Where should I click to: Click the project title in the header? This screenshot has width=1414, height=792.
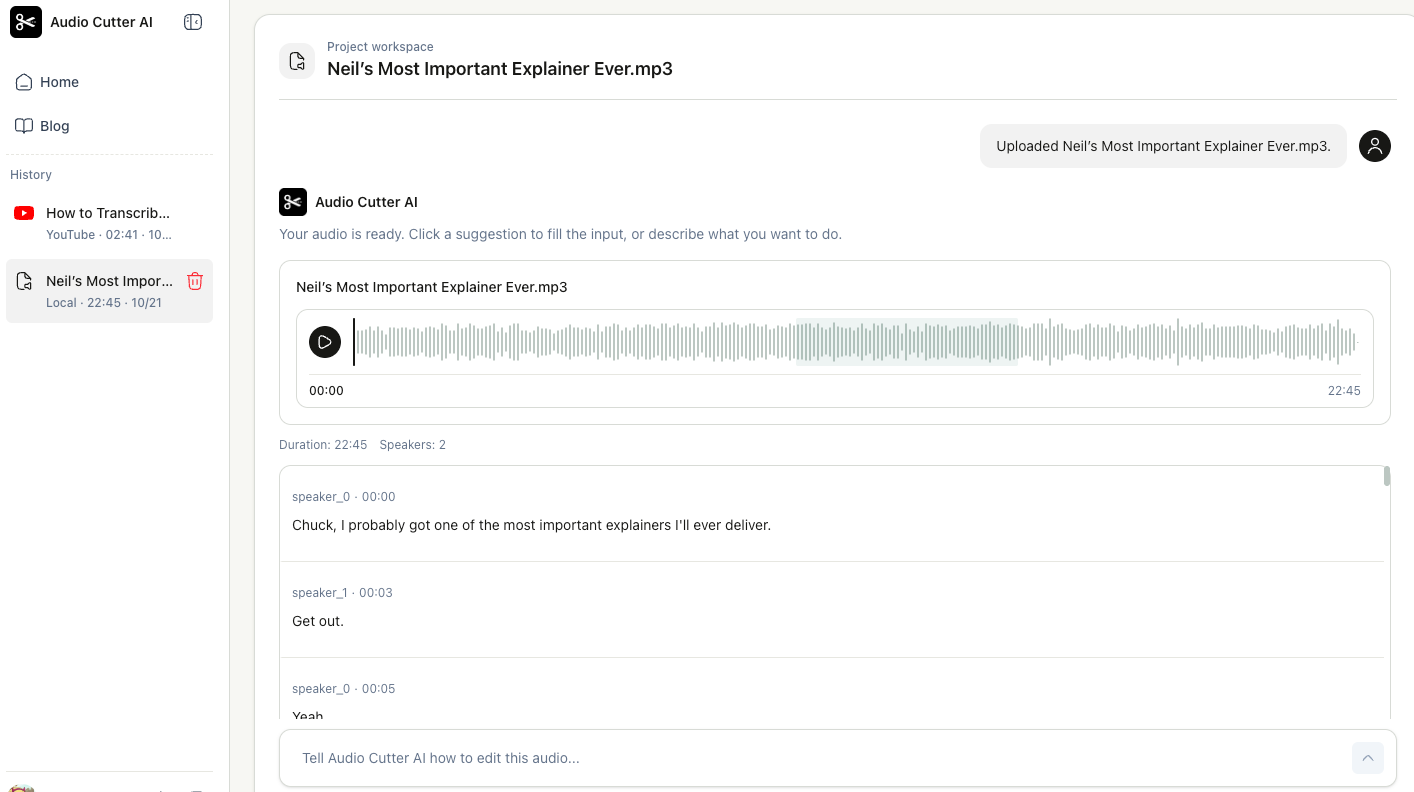tap(500, 69)
